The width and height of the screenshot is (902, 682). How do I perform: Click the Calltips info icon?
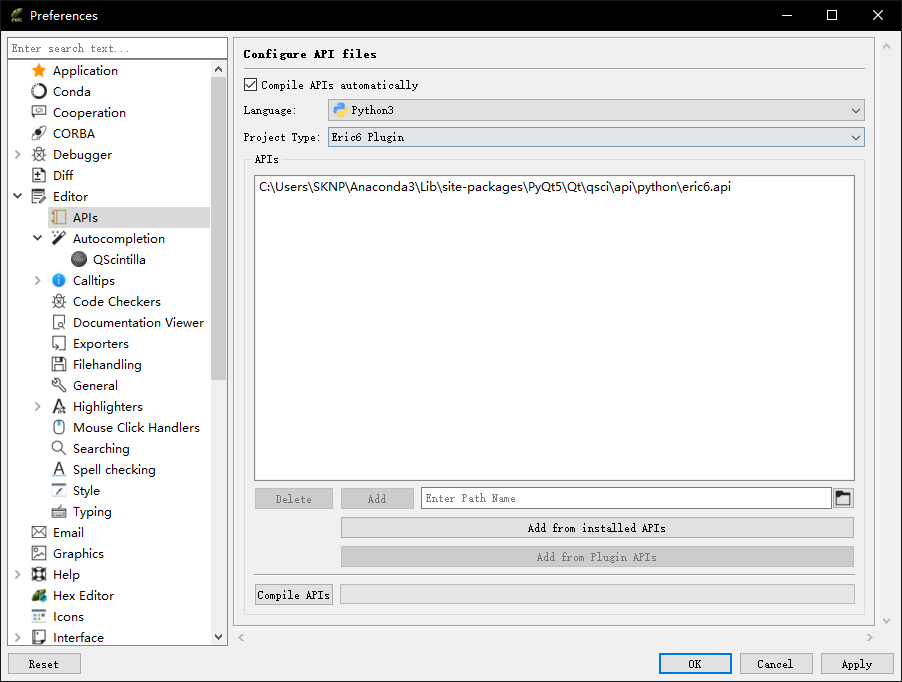coord(59,281)
